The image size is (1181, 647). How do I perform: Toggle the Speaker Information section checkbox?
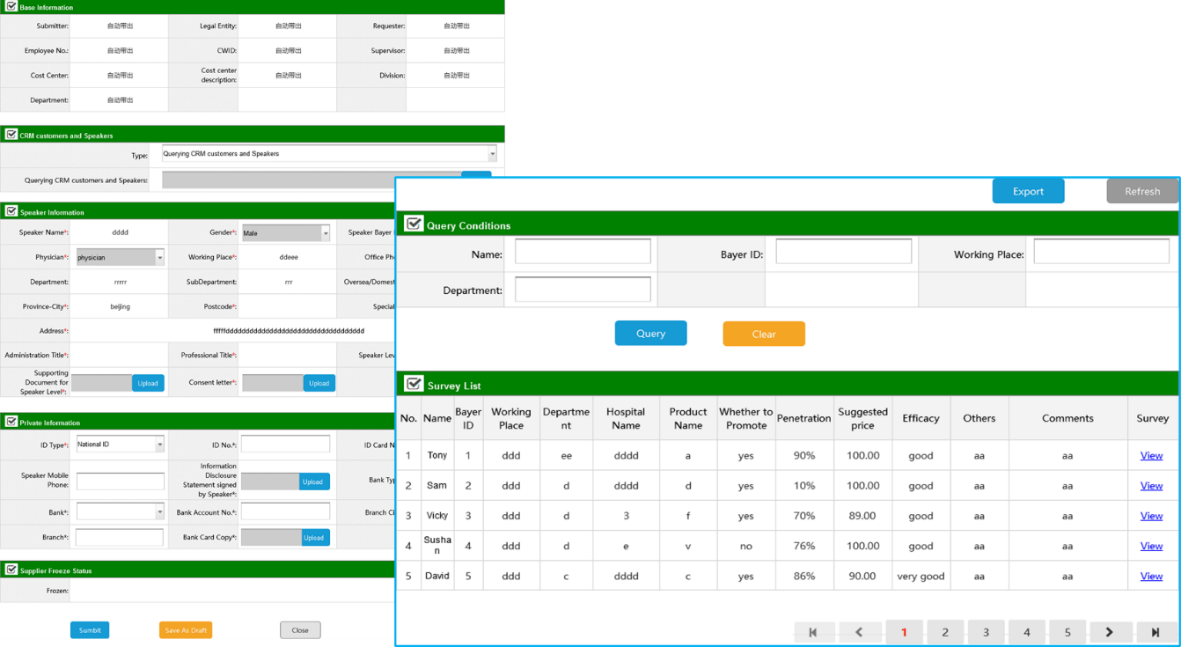11,211
